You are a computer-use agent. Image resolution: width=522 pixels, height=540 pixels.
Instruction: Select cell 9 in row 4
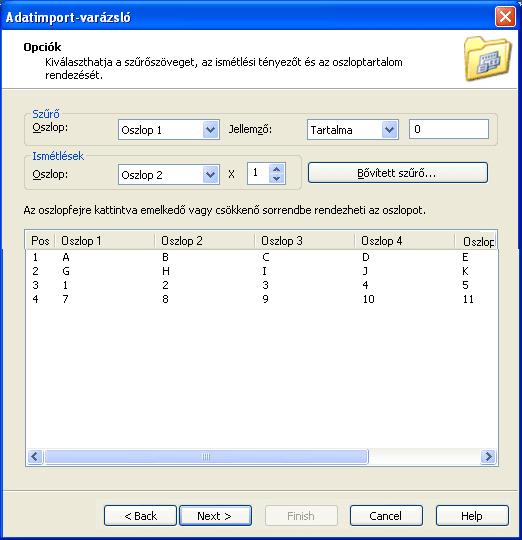[265, 299]
